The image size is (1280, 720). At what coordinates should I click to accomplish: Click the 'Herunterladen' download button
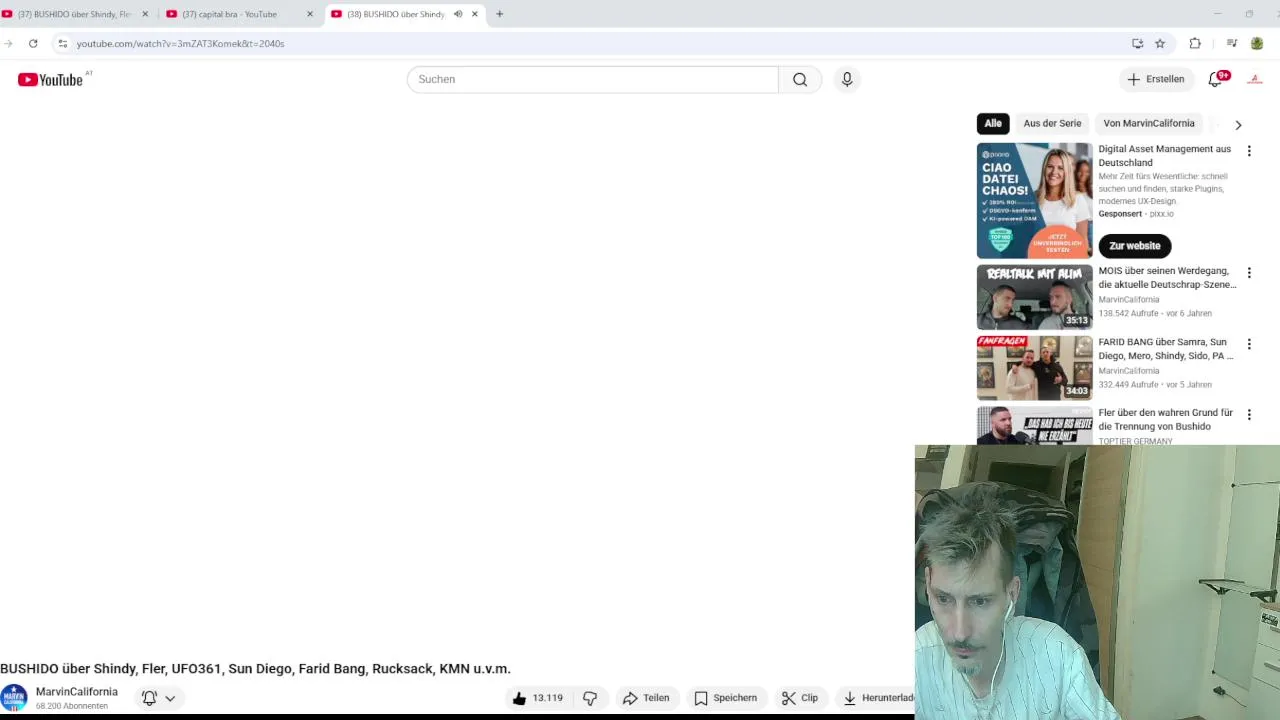pyautogui.click(x=876, y=698)
